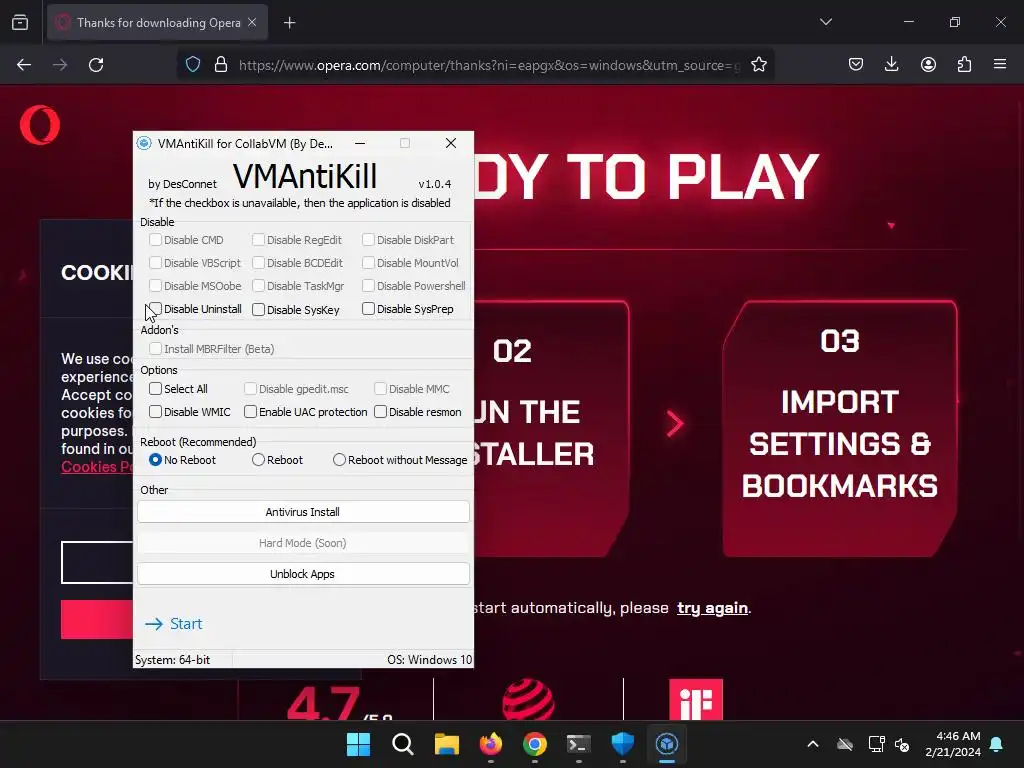This screenshot has height=768, width=1024.
Task: Go back with the browser back arrow
Action: pyautogui.click(x=24, y=65)
